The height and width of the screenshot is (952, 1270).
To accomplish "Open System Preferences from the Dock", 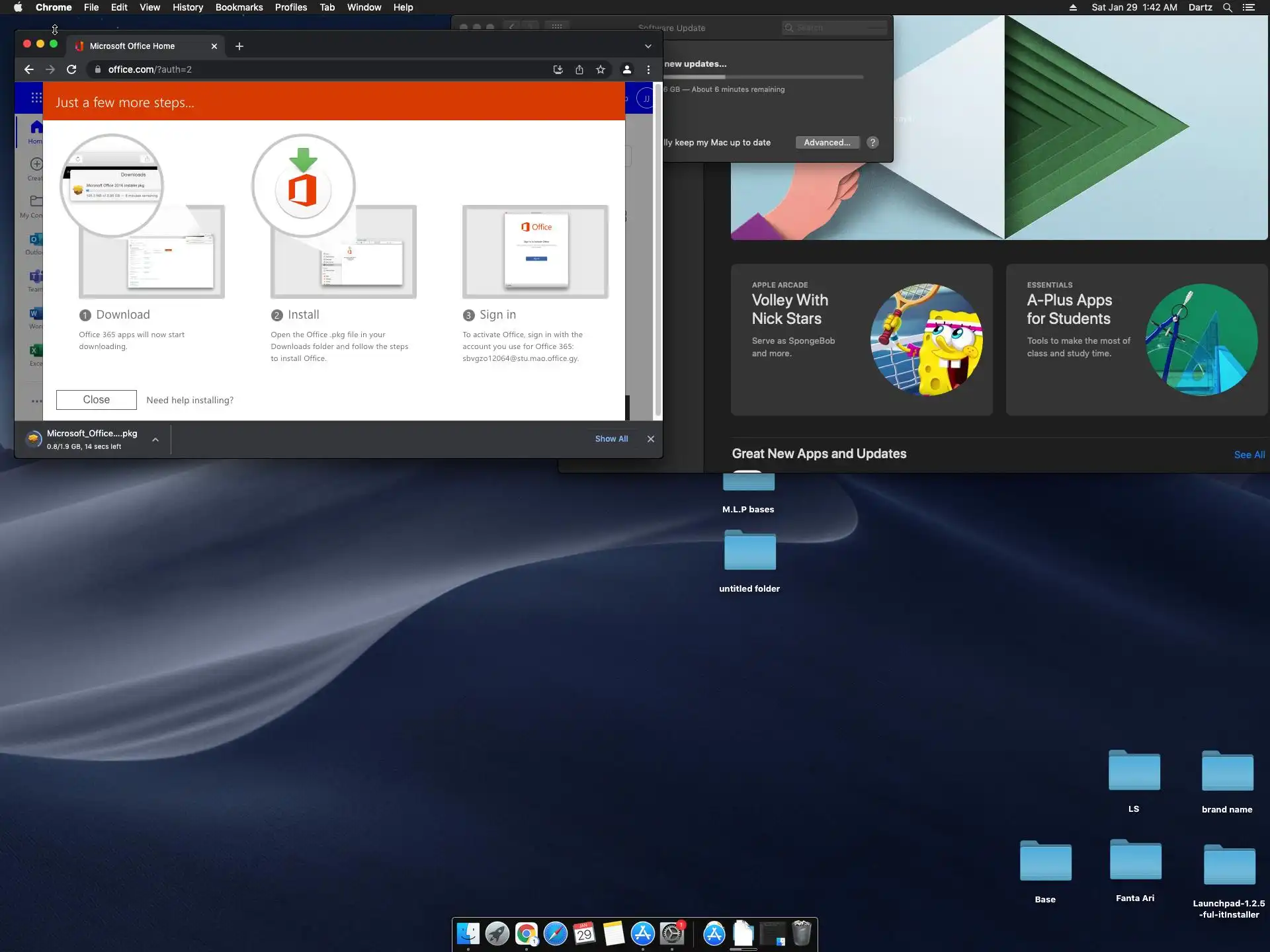I will [x=672, y=933].
